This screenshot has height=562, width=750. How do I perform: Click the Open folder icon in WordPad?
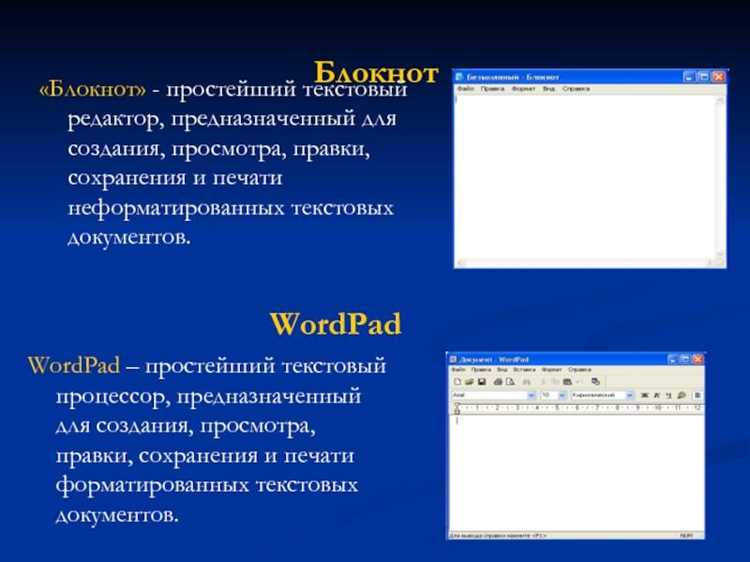(x=469, y=382)
